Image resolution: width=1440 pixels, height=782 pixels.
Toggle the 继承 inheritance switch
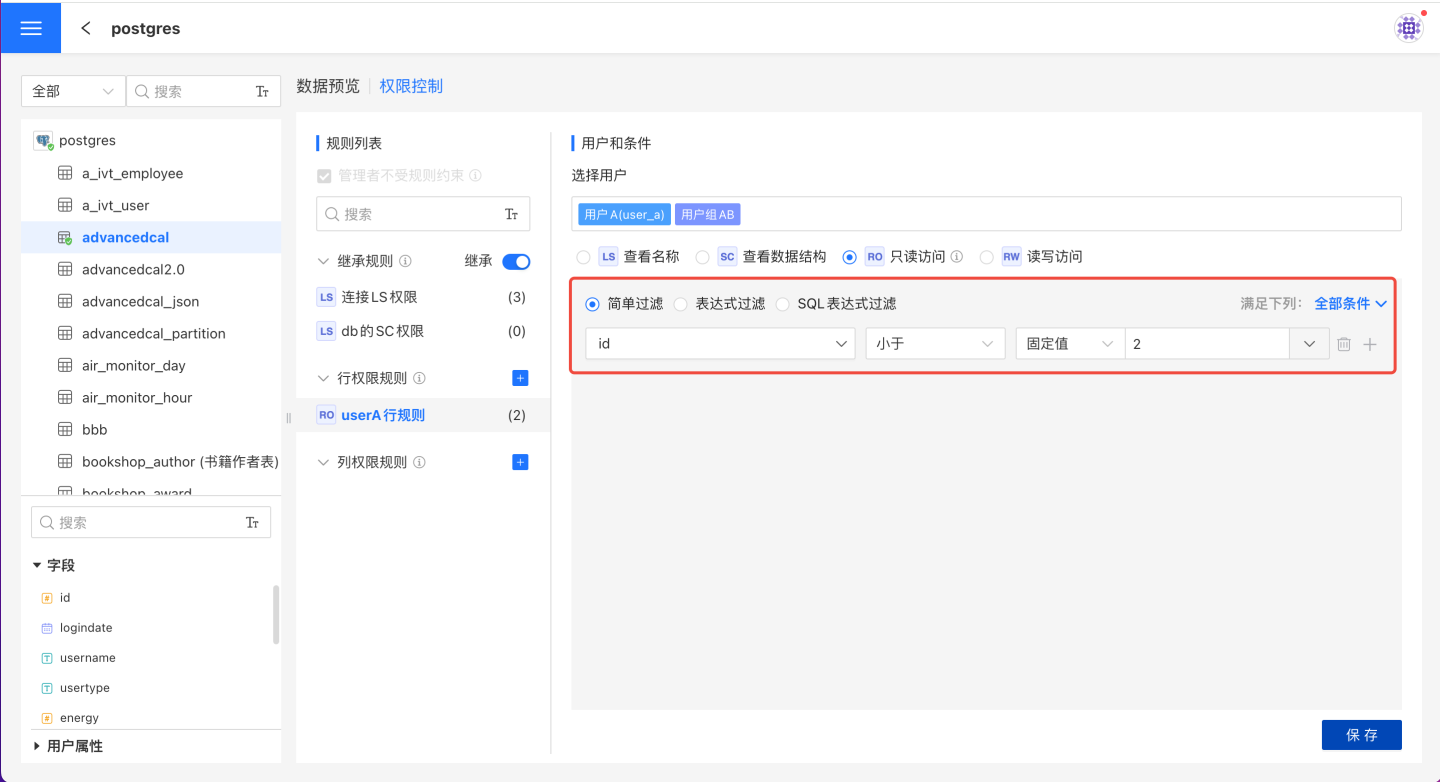tap(516, 261)
